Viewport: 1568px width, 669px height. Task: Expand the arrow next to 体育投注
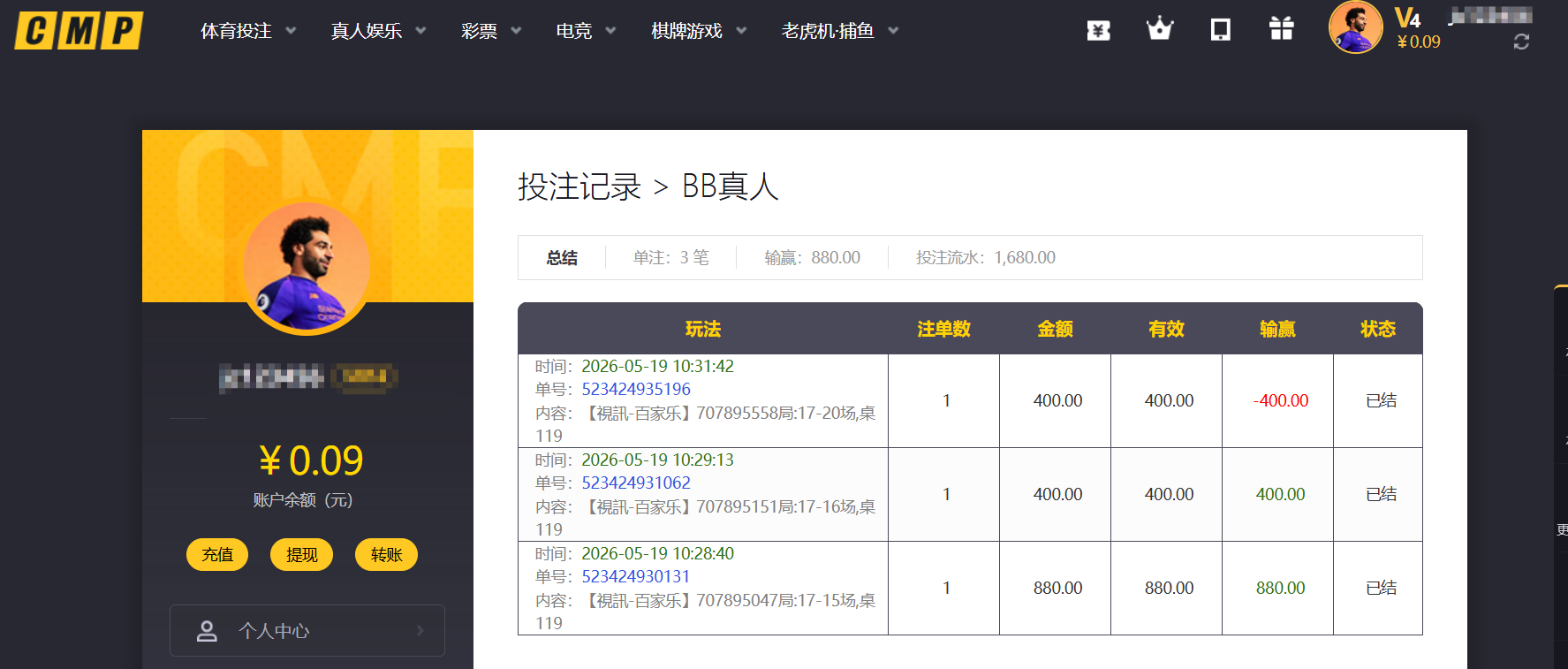pos(291,31)
